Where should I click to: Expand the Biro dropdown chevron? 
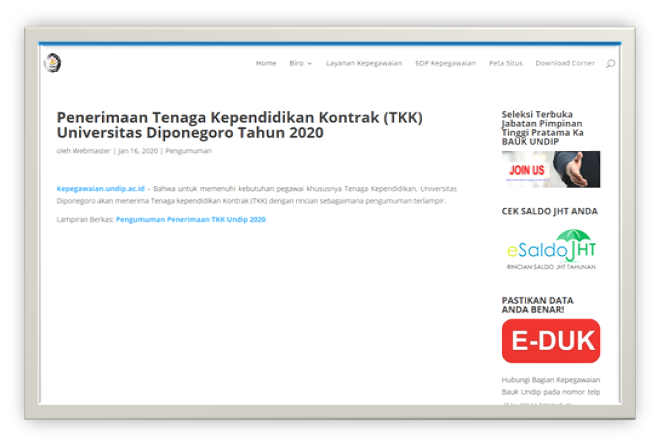pos(309,64)
